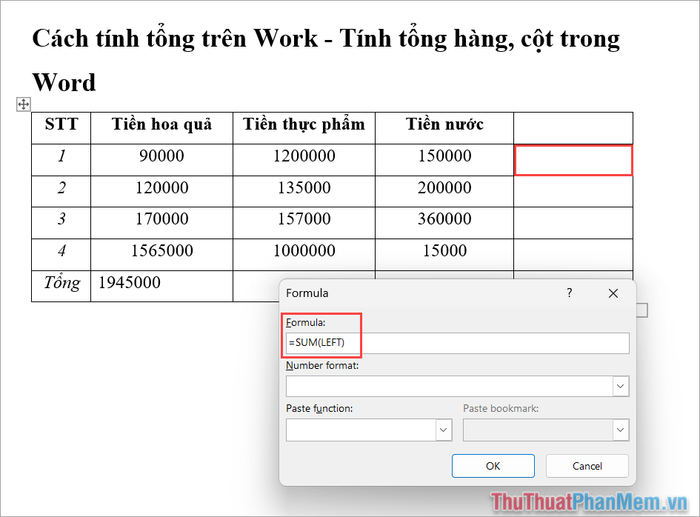This screenshot has width=700, height=517.
Task: Click the empty header cell in last column
Action: coord(573,128)
